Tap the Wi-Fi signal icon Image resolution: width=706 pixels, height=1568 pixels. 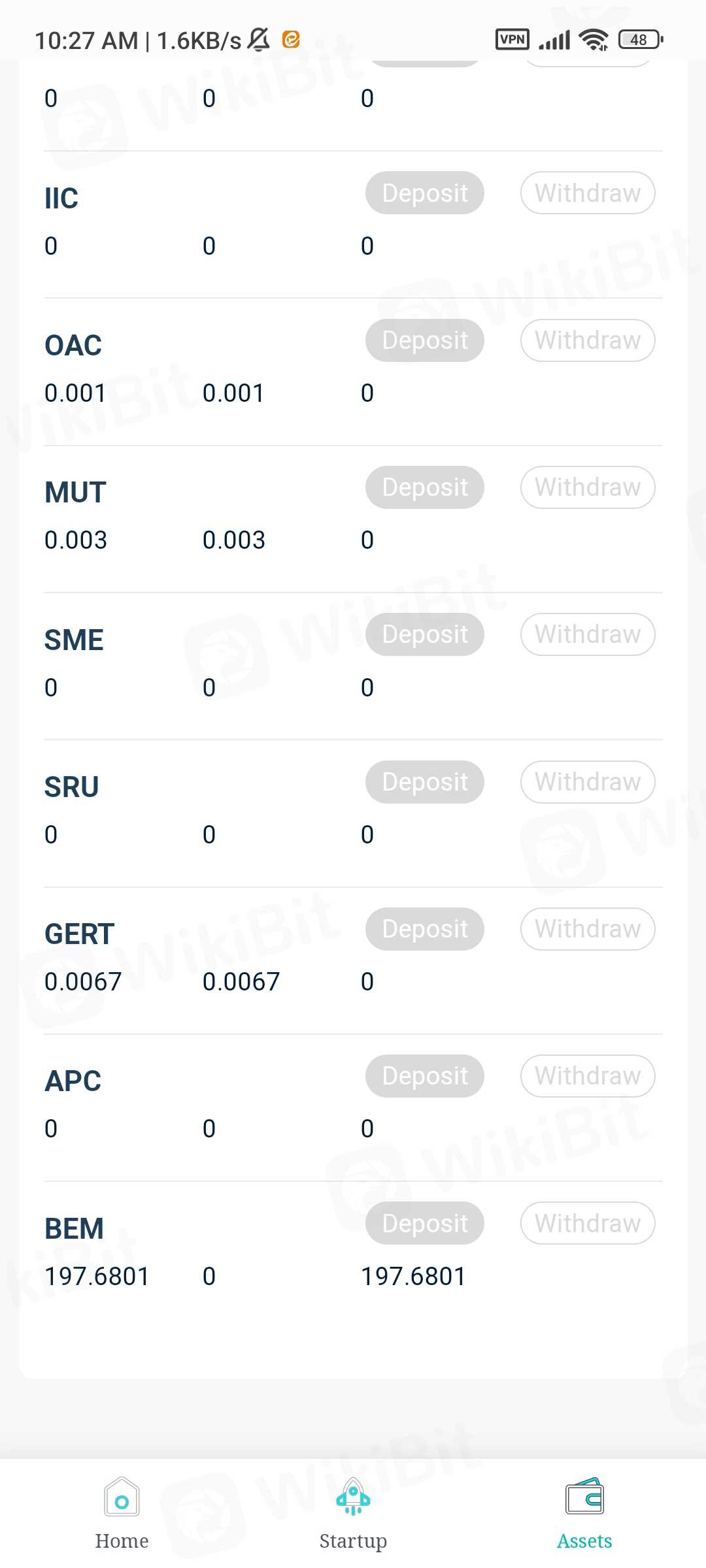coord(594,40)
